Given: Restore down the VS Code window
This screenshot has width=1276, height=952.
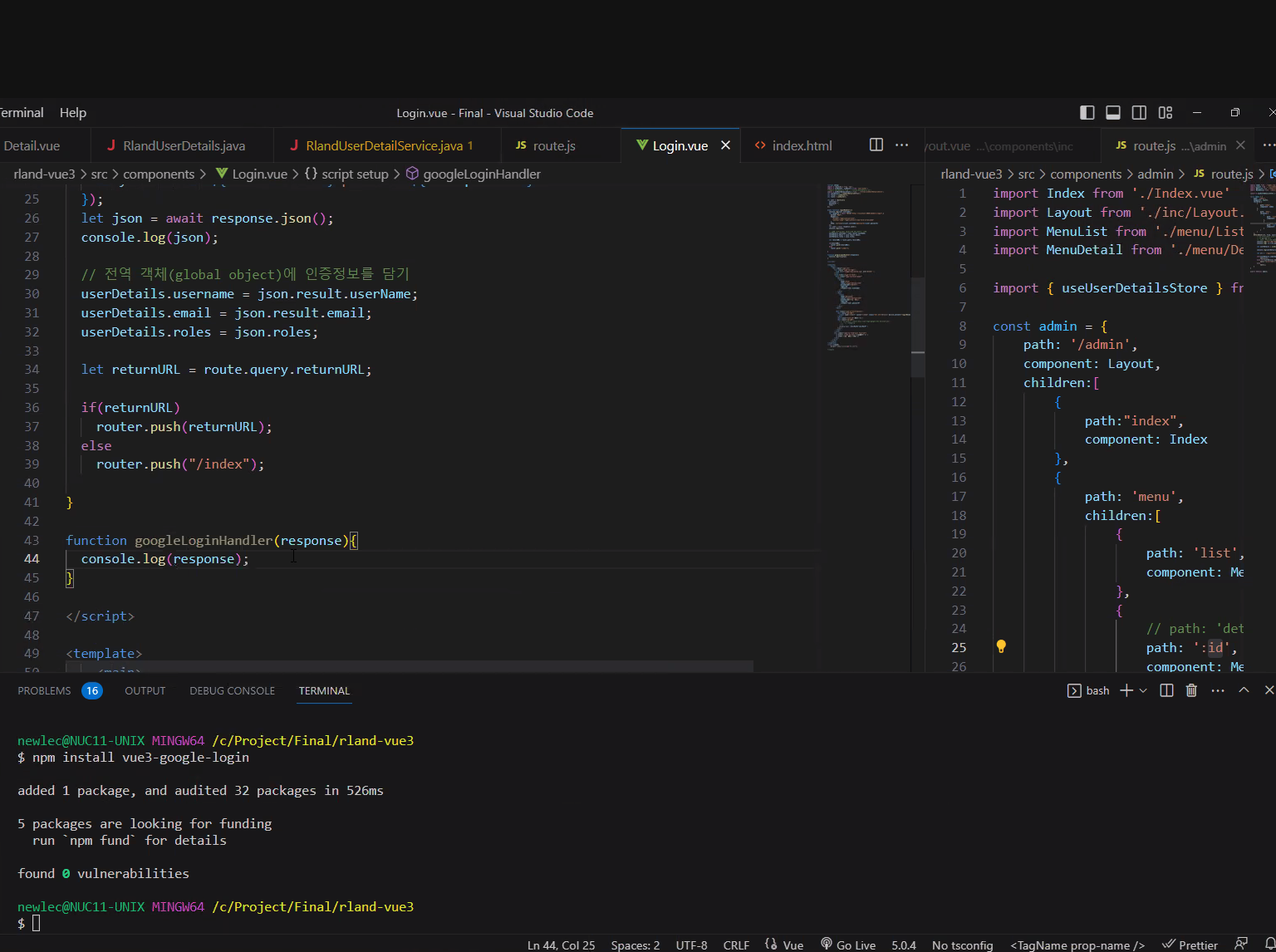Looking at the screenshot, I should click(x=1235, y=112).
